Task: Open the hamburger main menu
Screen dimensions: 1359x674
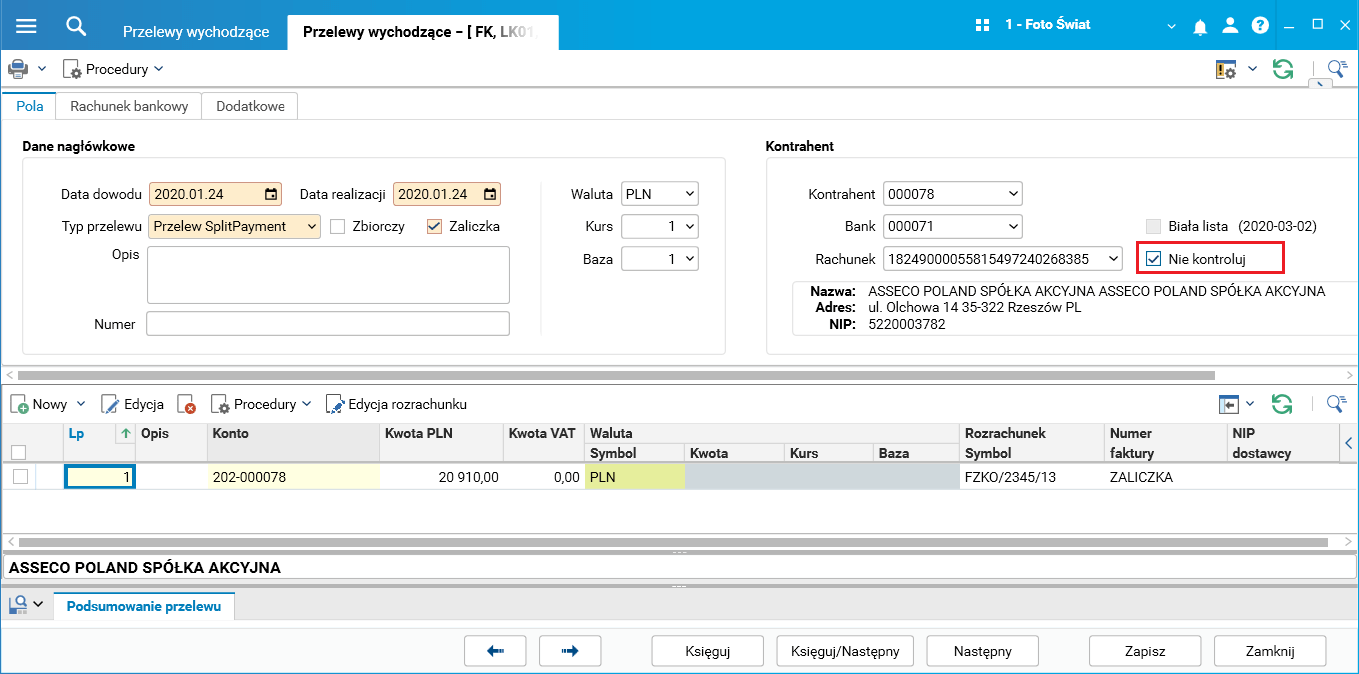Action: [26, 26]
